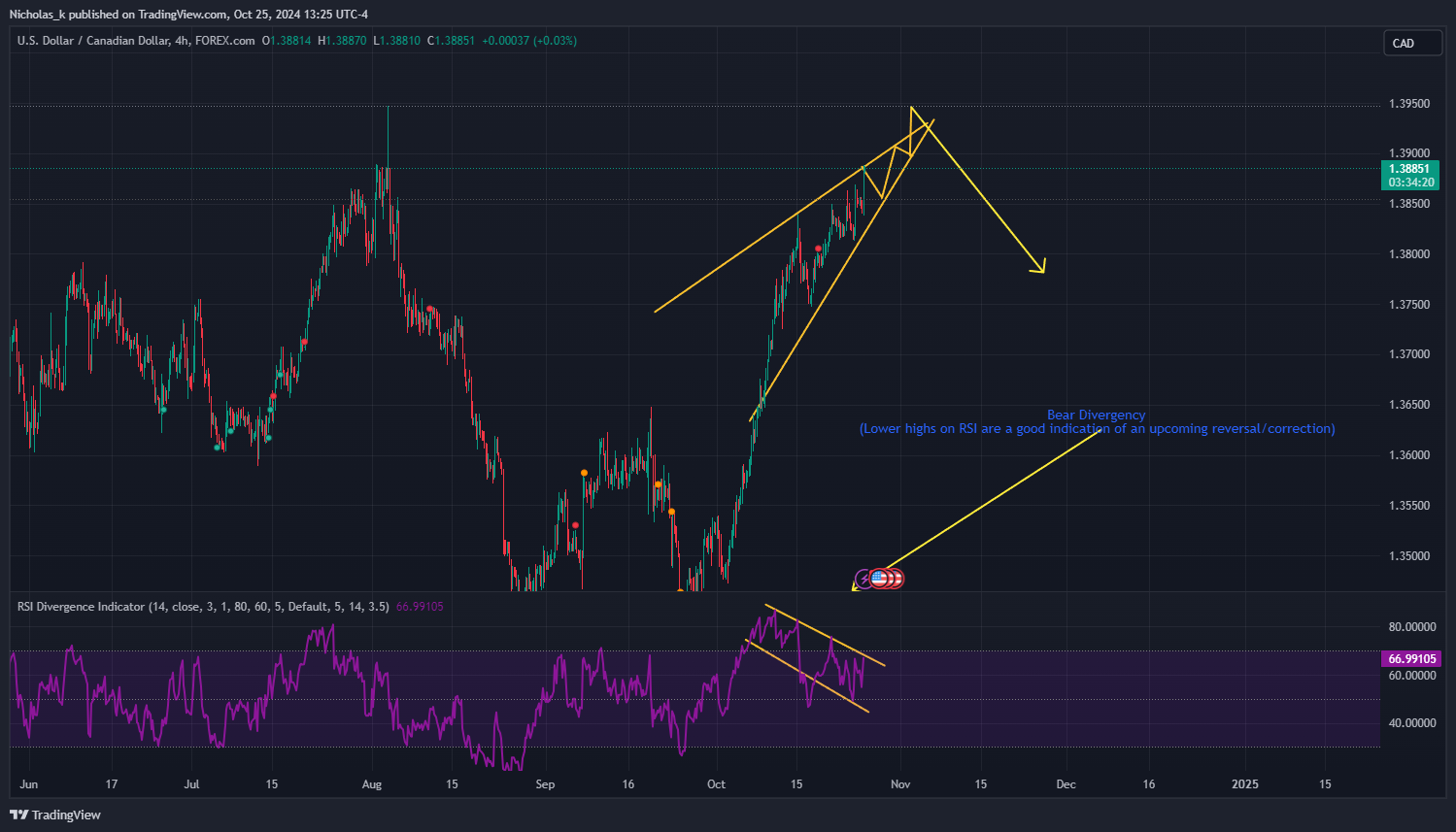Click the 1.36000 price axis label
This screenshot has width=1456, height=832.
click(1409, 455)
